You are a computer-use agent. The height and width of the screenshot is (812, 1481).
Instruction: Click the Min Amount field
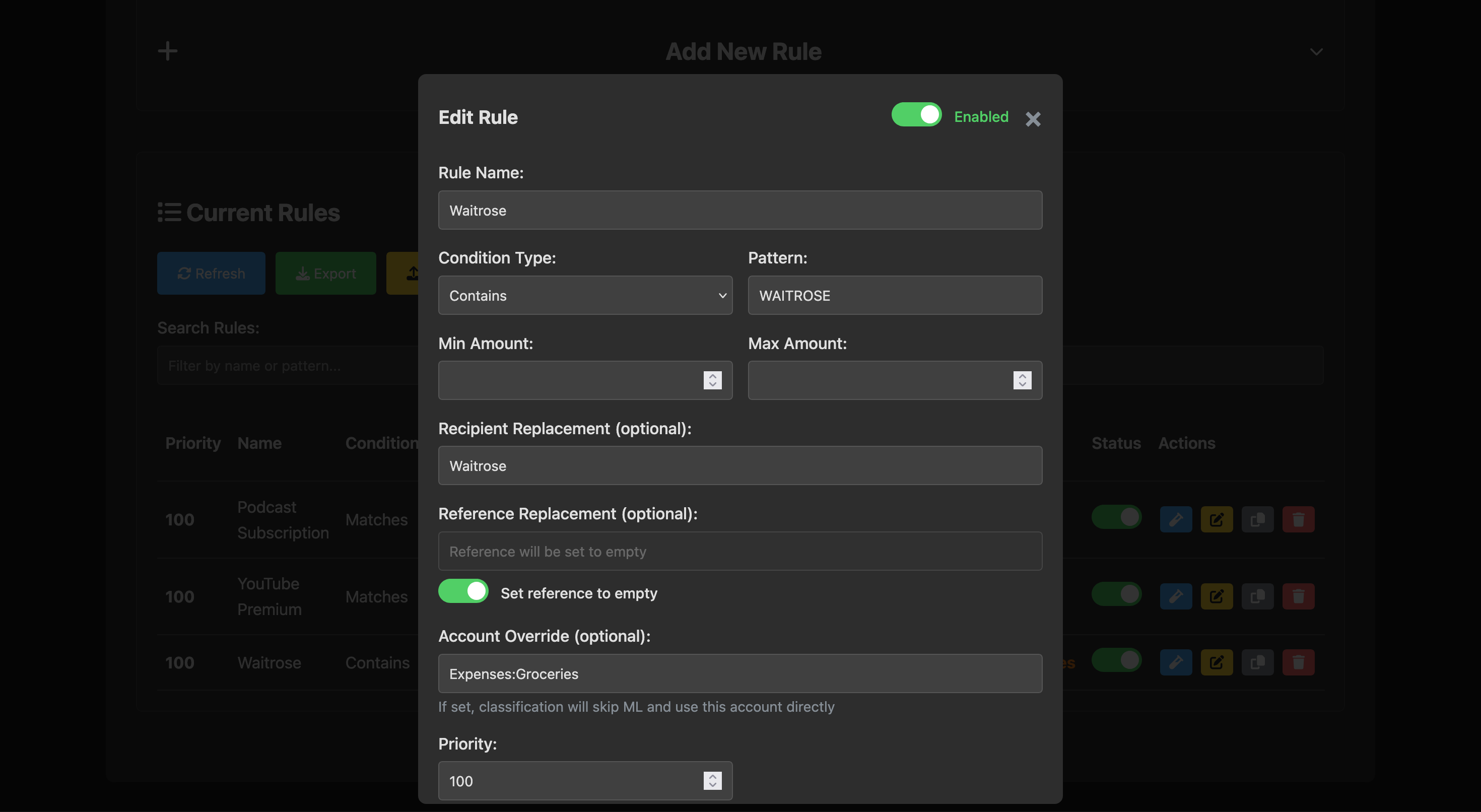[x=585, y=381]
